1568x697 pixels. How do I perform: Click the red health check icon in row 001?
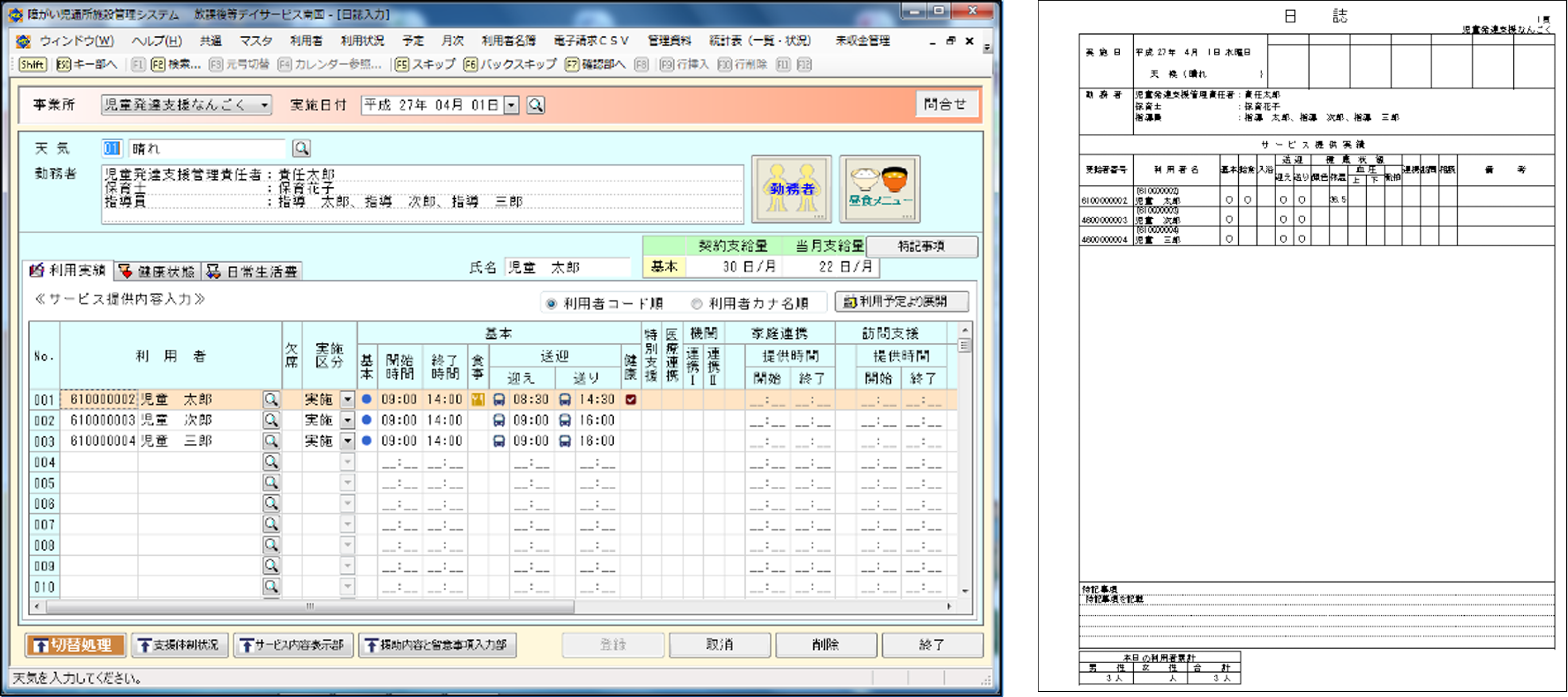[631, 400]
